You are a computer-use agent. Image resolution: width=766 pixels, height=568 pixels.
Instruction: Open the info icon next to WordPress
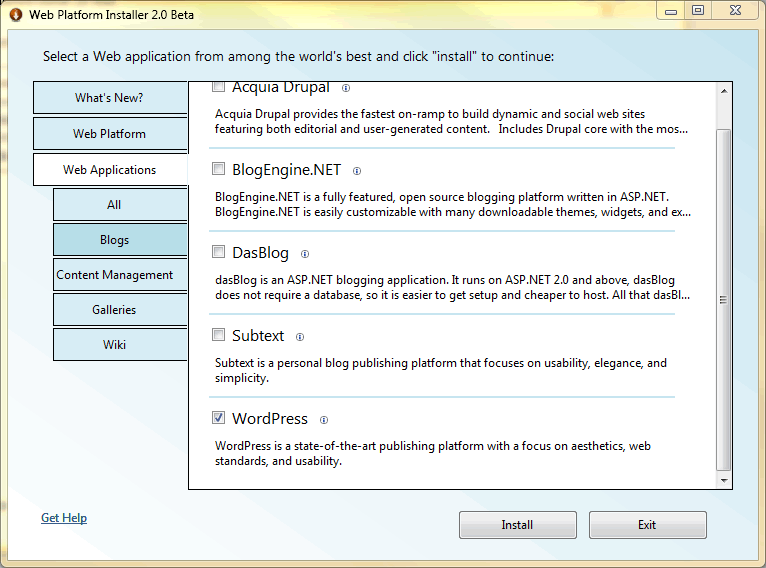point(324,420)
